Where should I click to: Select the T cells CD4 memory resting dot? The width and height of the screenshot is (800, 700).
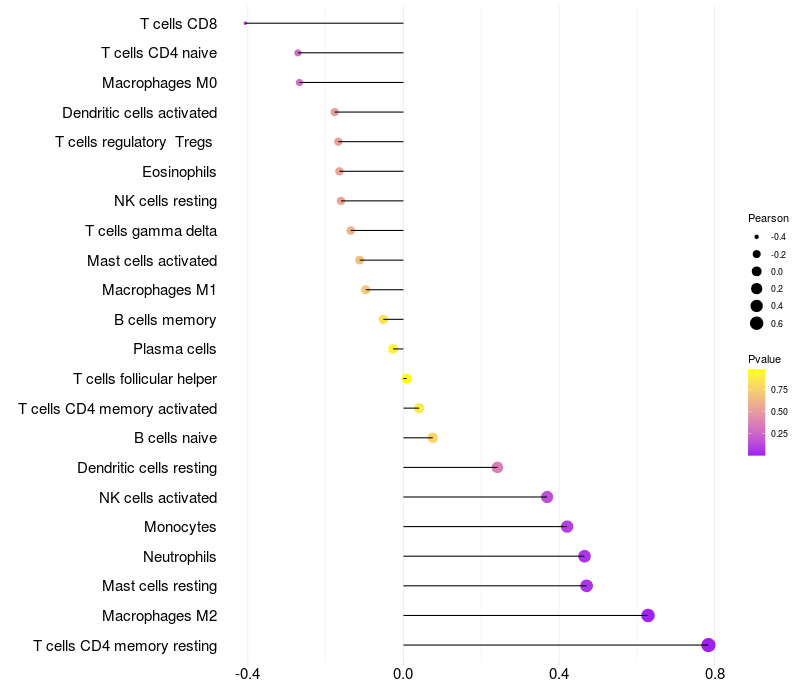click(x=708, y=645)
